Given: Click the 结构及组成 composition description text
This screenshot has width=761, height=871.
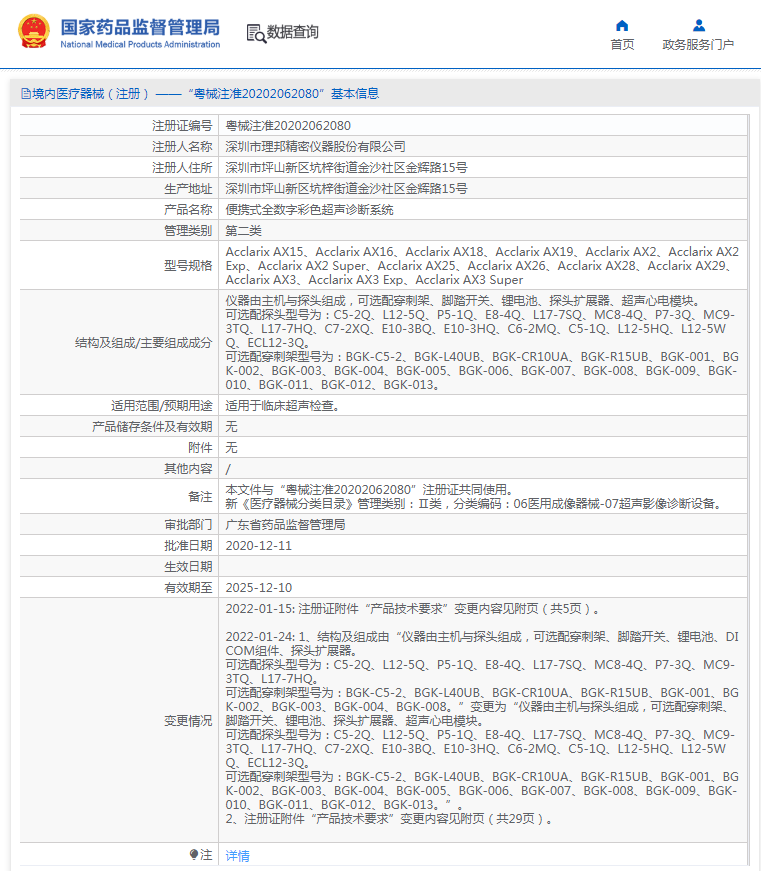Looking at the screenshot, I should tap(482, 343).
